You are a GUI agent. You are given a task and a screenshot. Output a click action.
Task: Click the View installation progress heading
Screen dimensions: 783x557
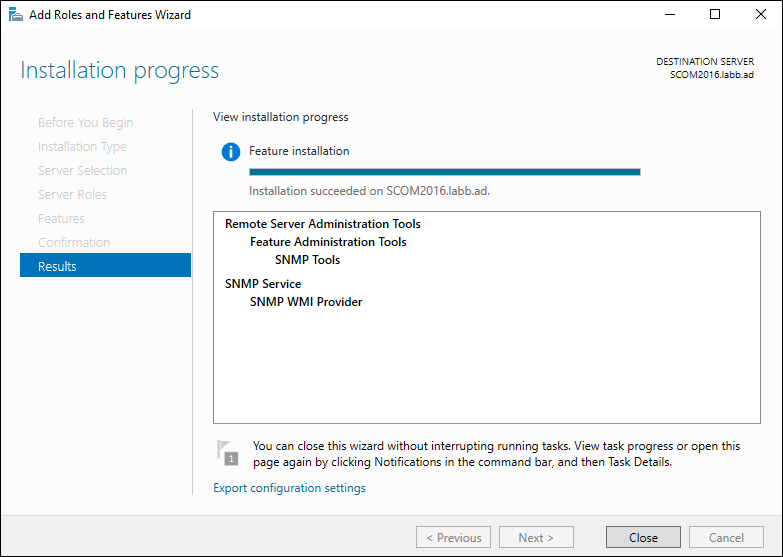pos(281,117)
